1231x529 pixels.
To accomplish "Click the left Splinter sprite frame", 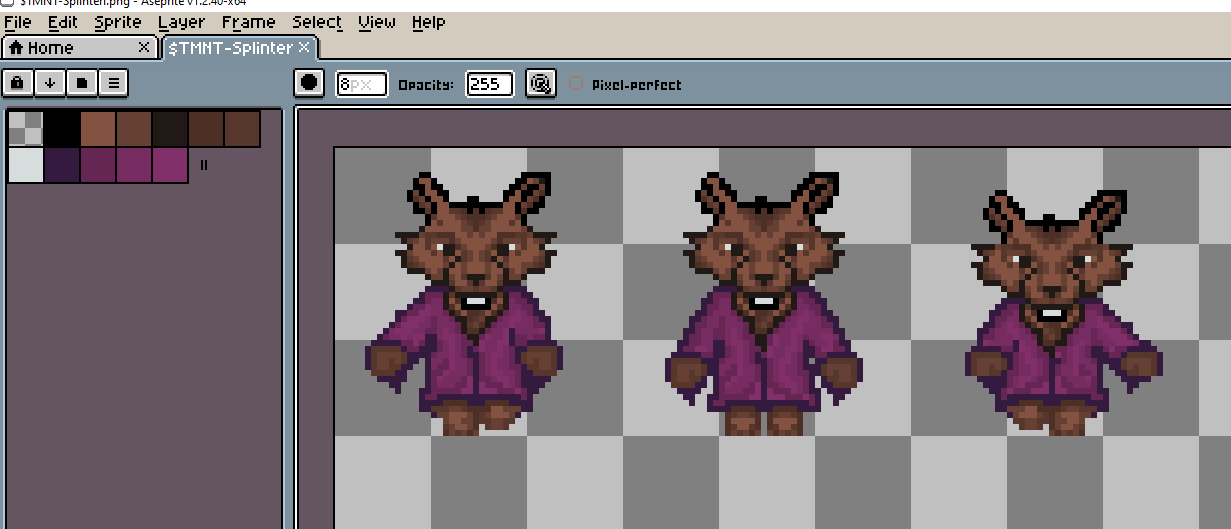I will pyautogui.click(x=465, y=304).
